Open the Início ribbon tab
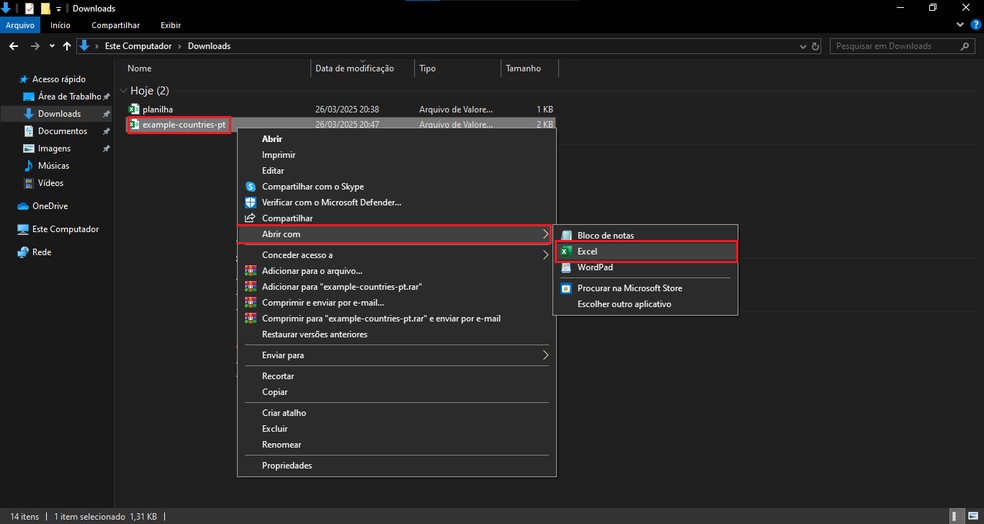The width and height of the screenshot is (984, 524). click(60, 25)
